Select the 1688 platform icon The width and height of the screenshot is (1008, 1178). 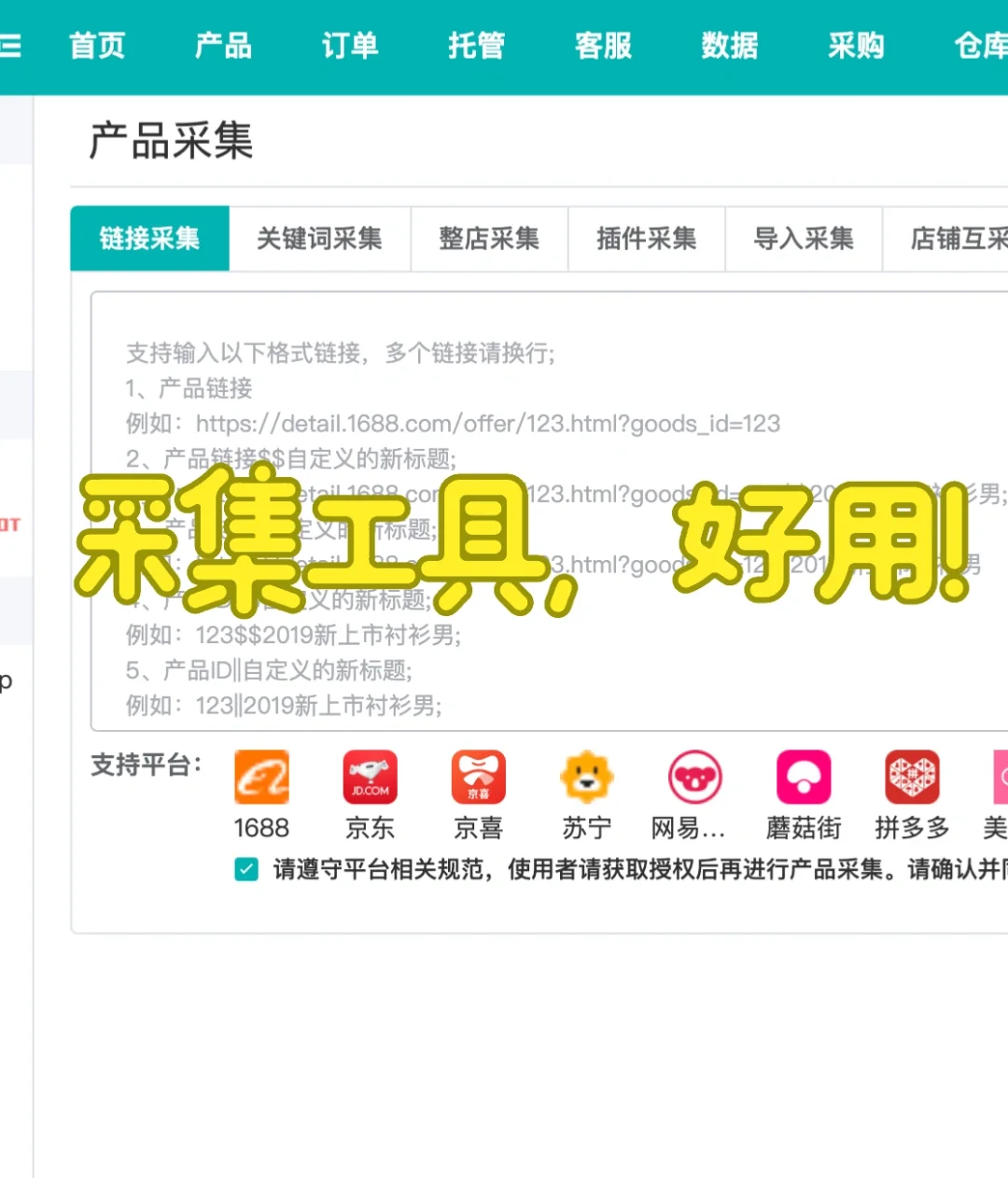click(x=262, y=777)
